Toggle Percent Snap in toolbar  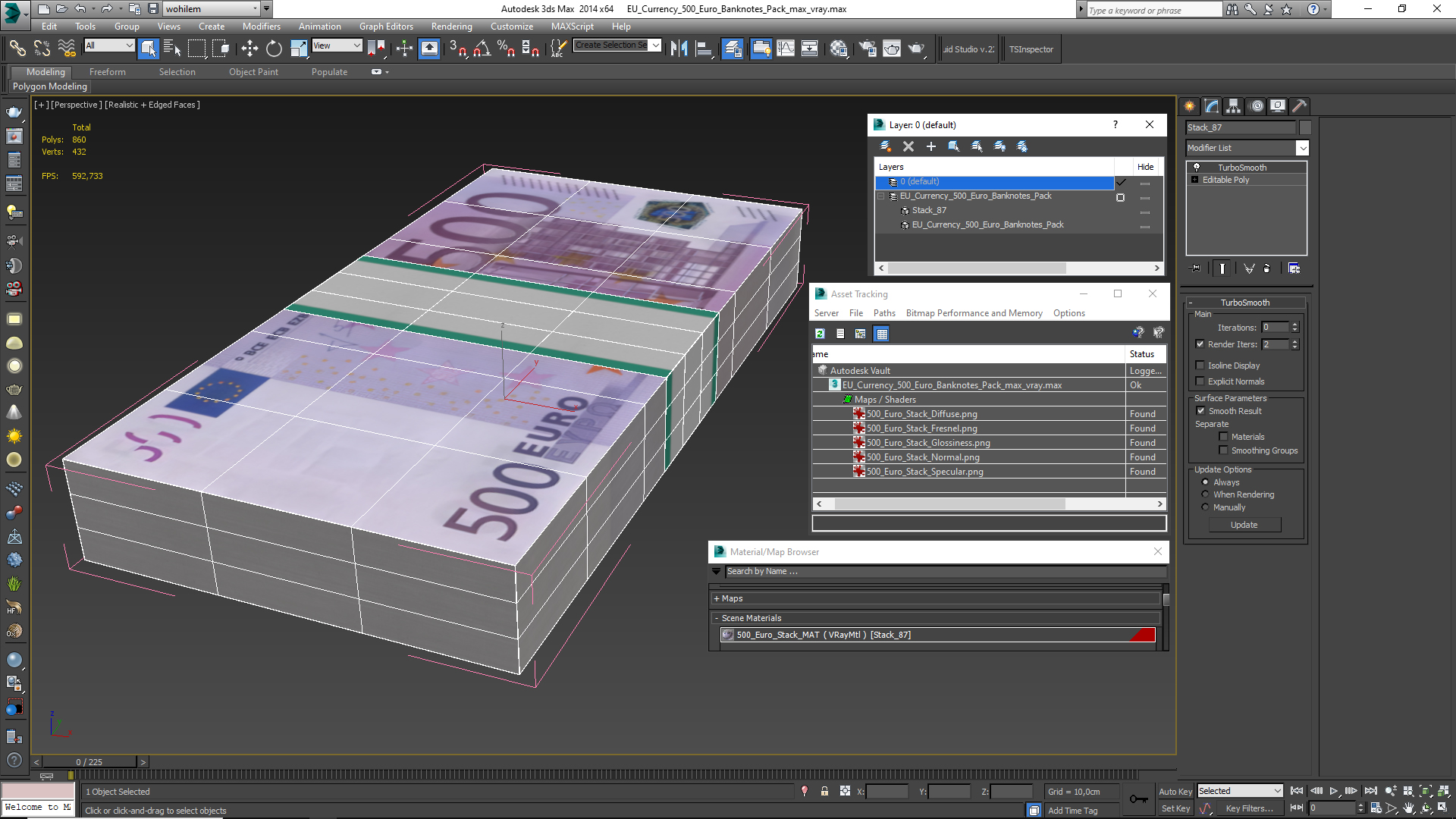[506, 49]
